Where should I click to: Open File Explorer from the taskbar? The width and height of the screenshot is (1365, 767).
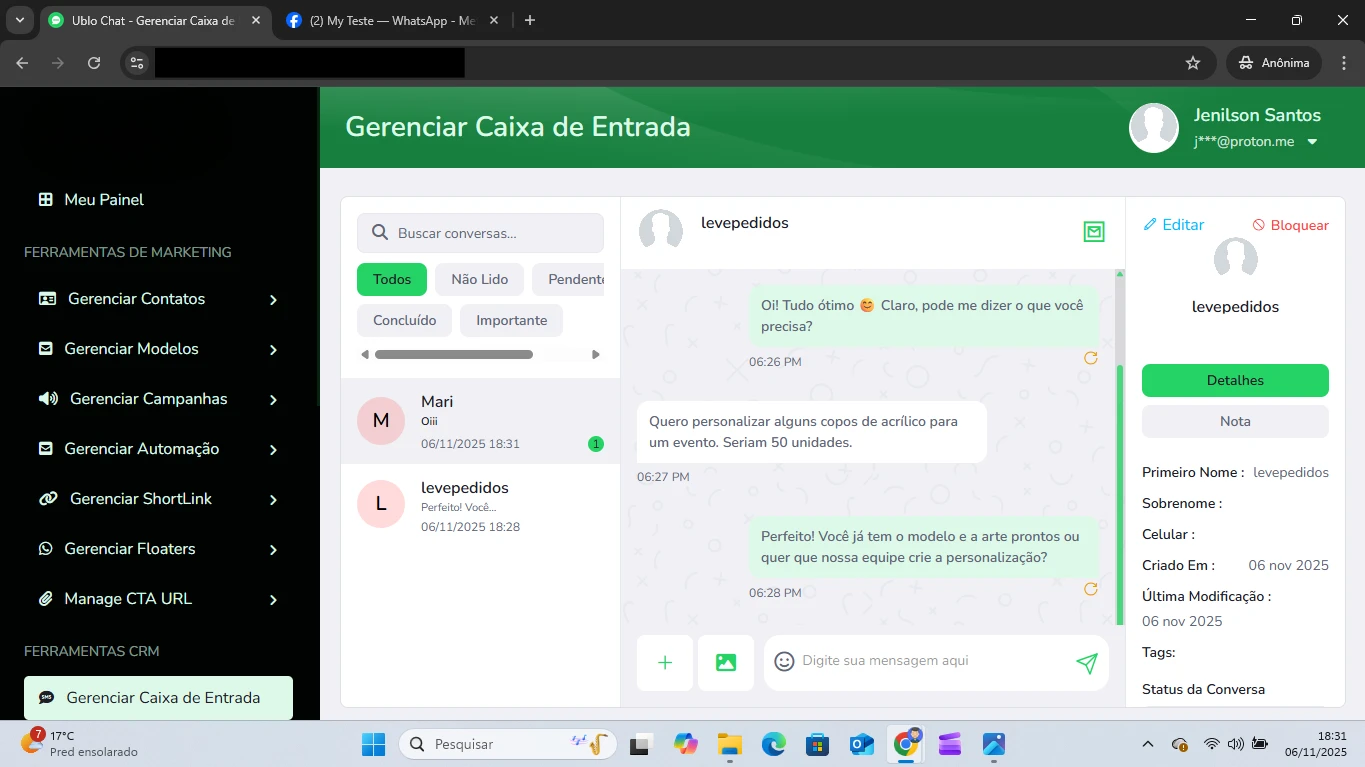[729, 744]
